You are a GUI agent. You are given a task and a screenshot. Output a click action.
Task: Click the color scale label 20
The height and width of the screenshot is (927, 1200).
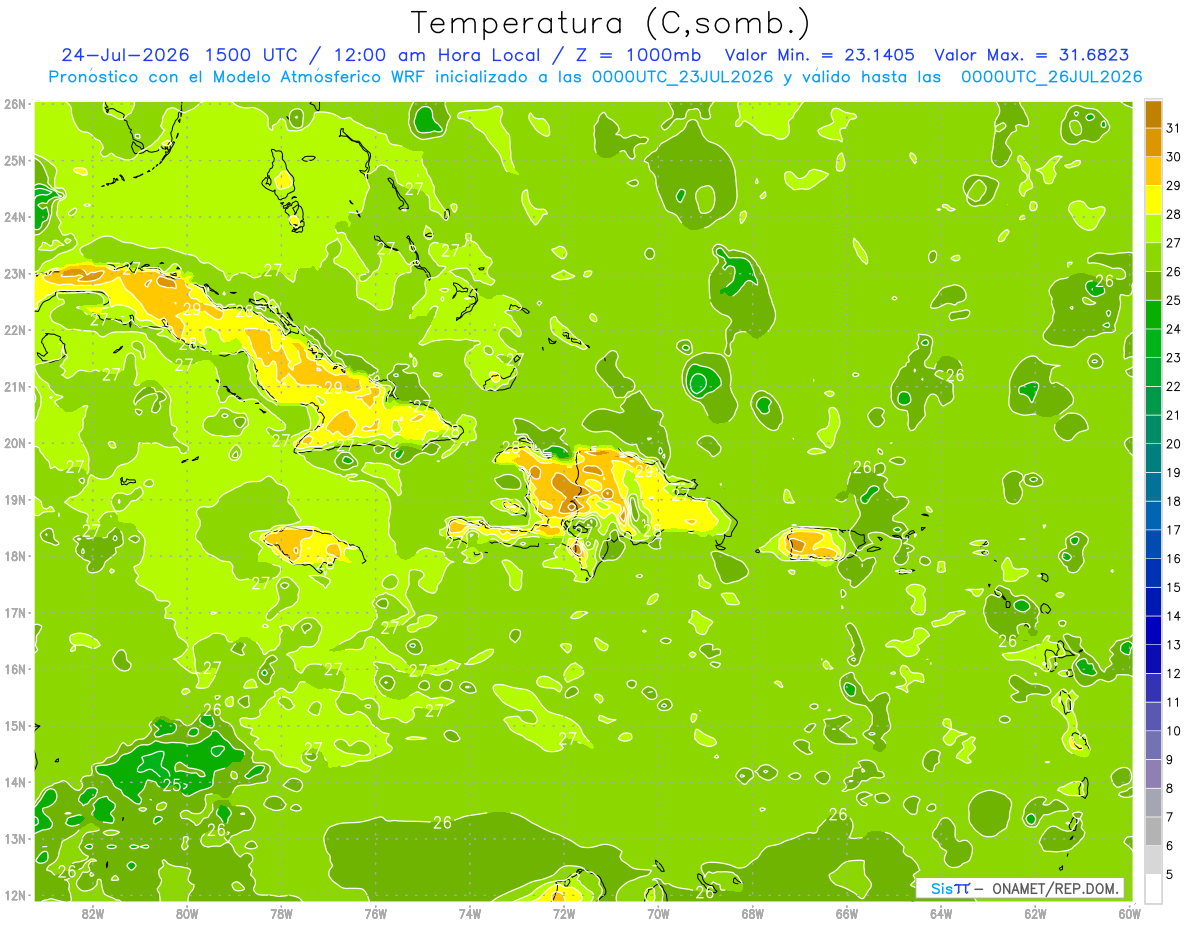pos(1173,444)
